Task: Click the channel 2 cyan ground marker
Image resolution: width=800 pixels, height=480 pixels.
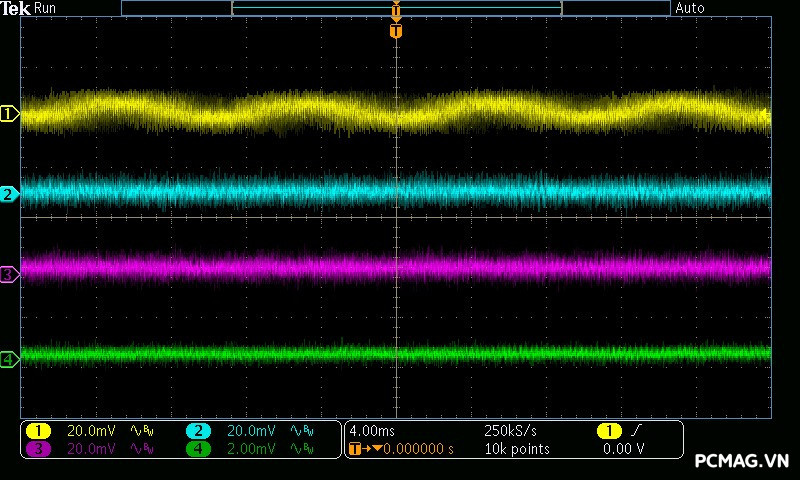Action: tap(9, 194)
